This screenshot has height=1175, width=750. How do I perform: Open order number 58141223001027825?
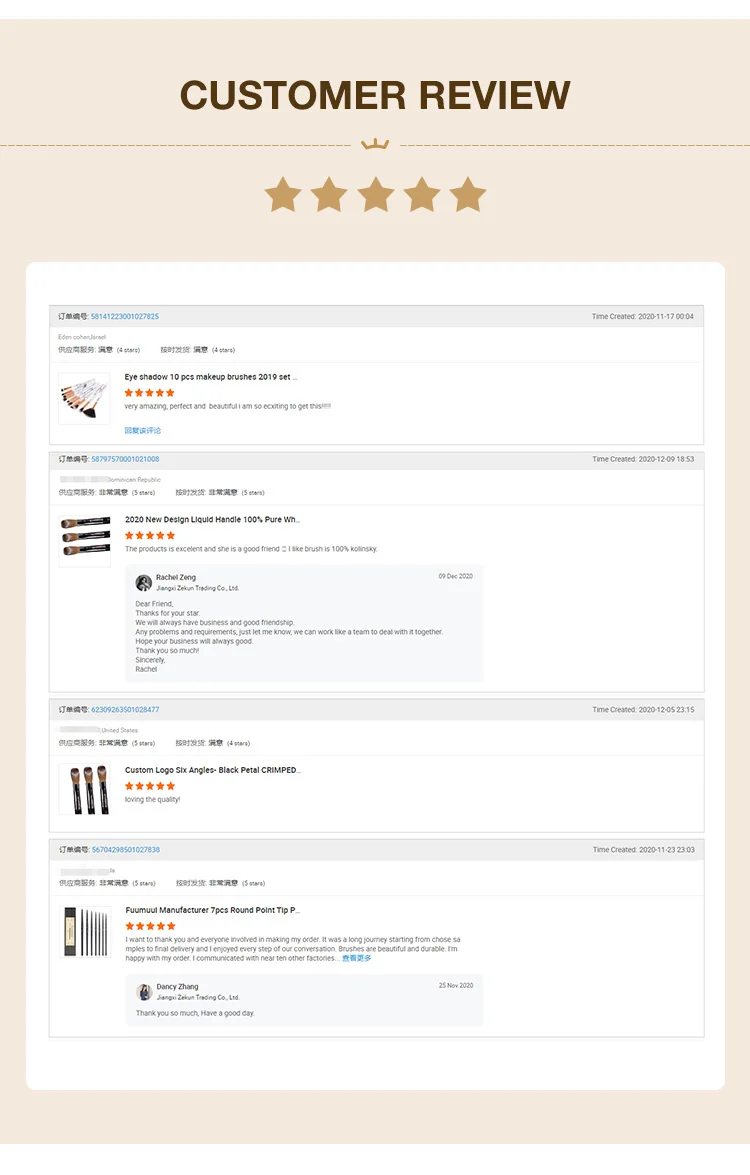(x=125, y=317)
